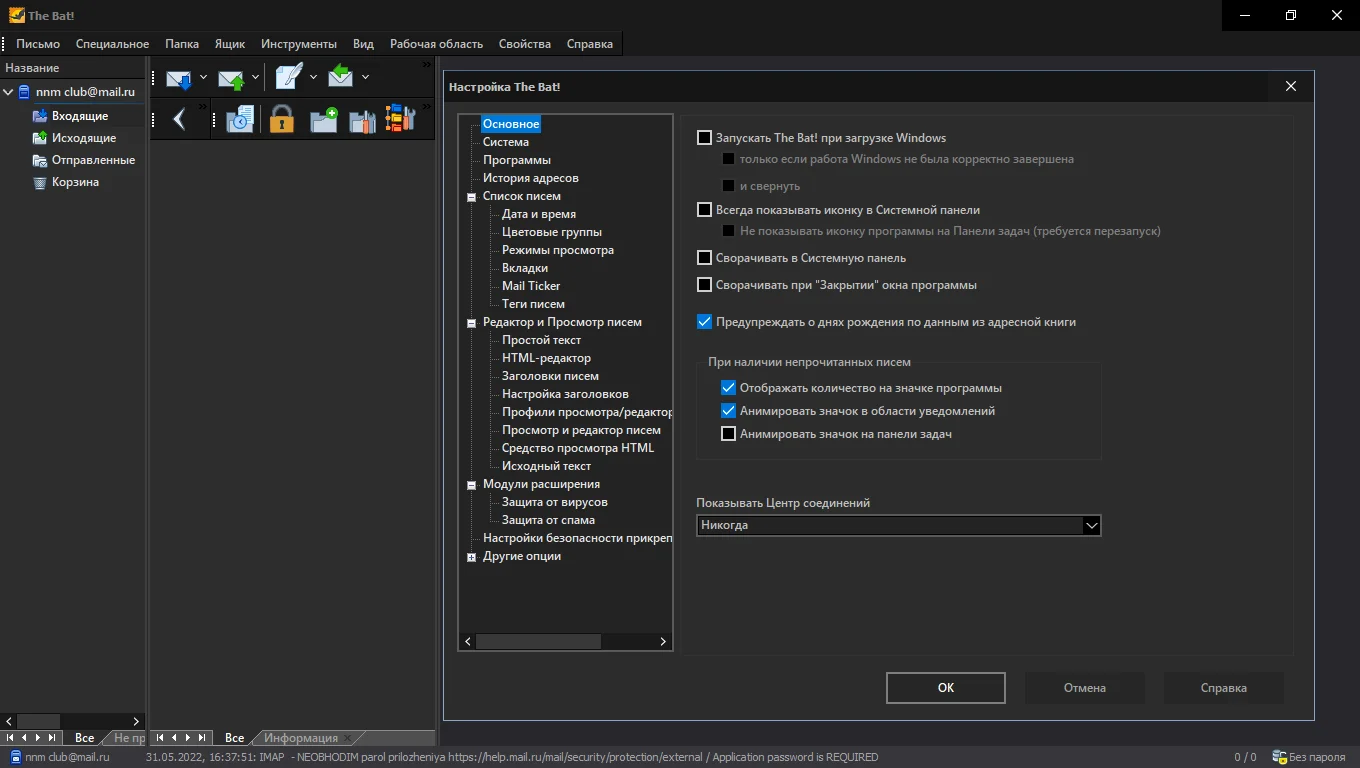Jump to first item in folder pane navigator

pyautogui.click(x=10, y=738)
